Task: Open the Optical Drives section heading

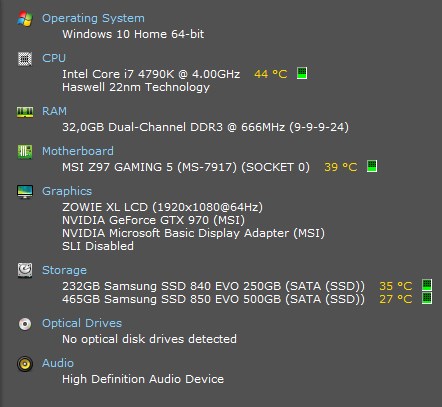Action: coord(82,323)
